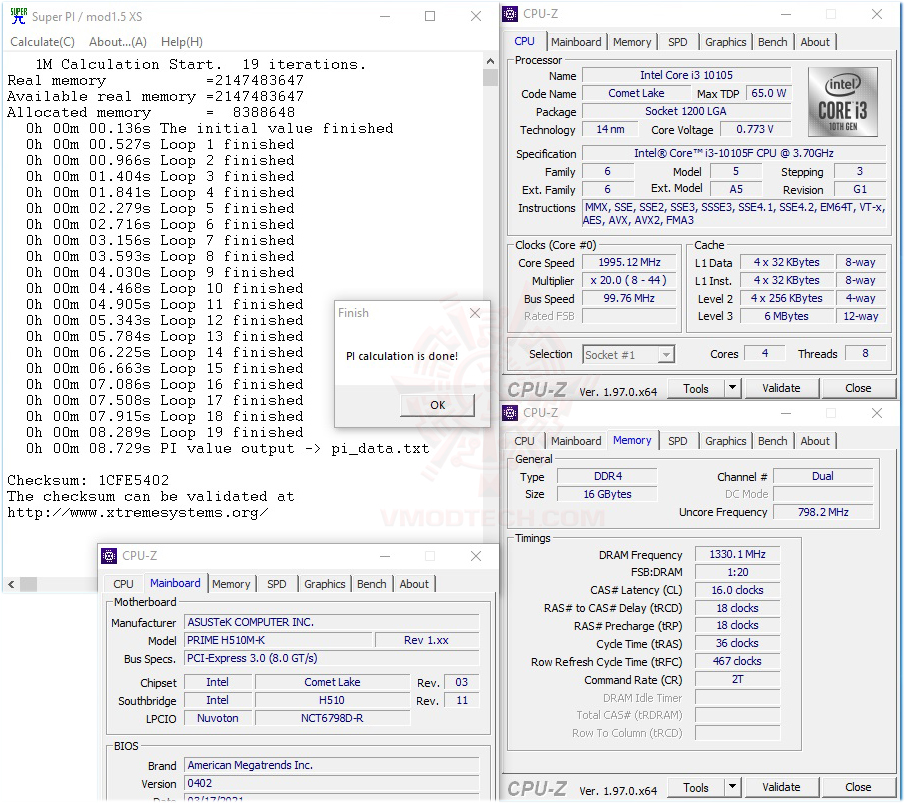Click Validate in top CPU-Z window
Image resolution: width=905 pixels, height=803 pixels.
point(781,389)
